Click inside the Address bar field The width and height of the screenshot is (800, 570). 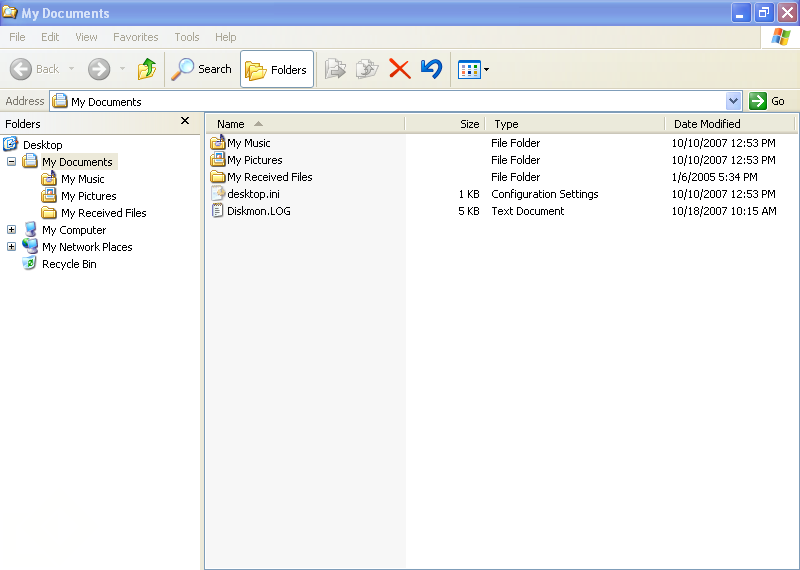[x=388, y=101]
